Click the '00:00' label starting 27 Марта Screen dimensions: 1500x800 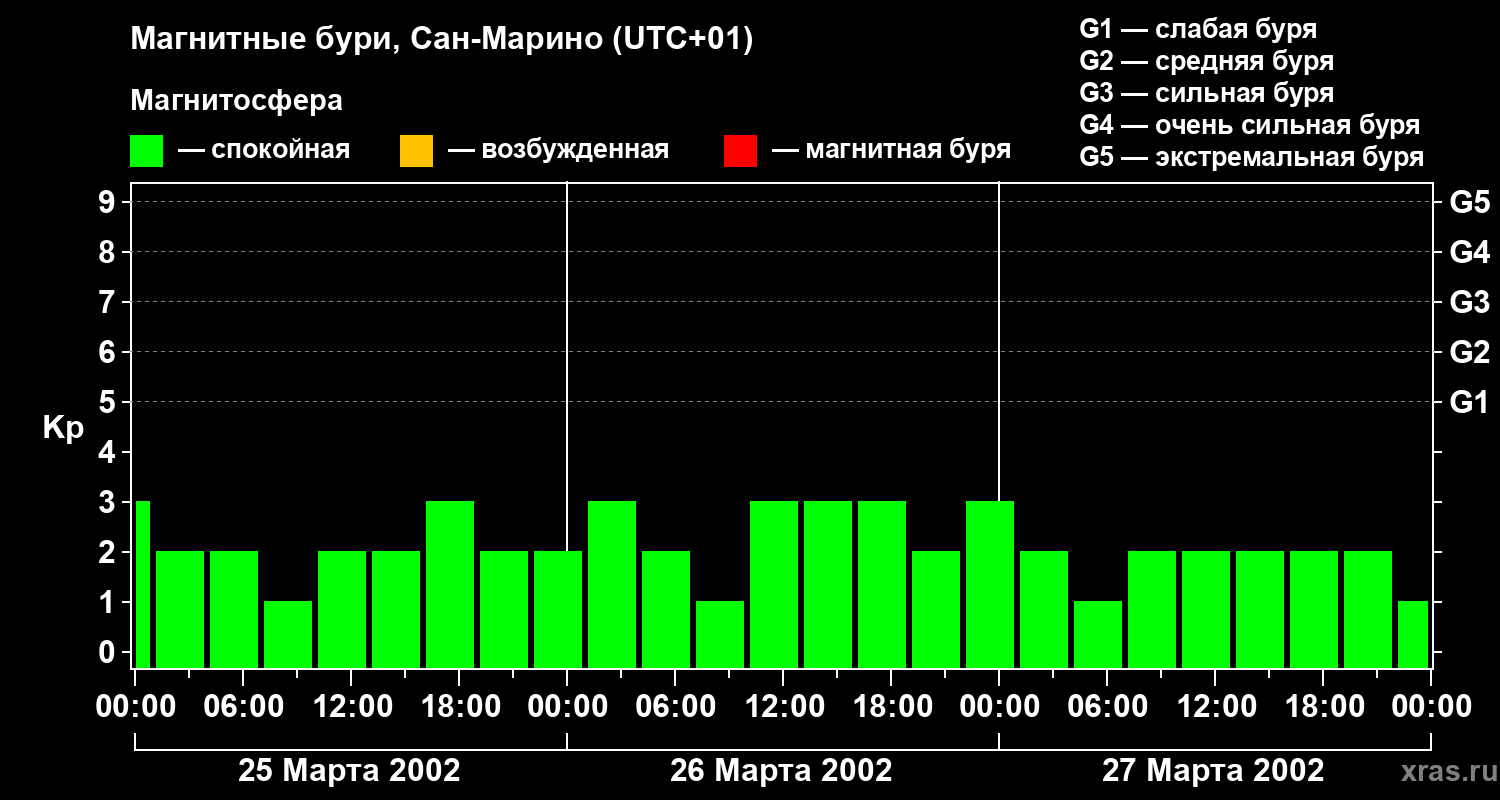[x=999, y=707]
